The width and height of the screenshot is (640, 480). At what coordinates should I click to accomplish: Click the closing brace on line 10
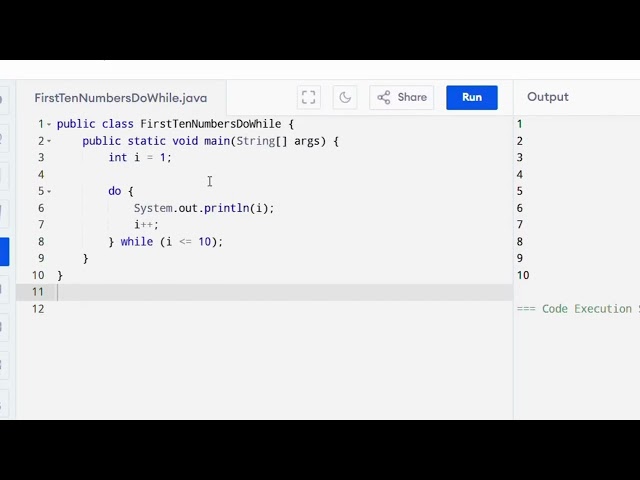click(x=60, y=276)
